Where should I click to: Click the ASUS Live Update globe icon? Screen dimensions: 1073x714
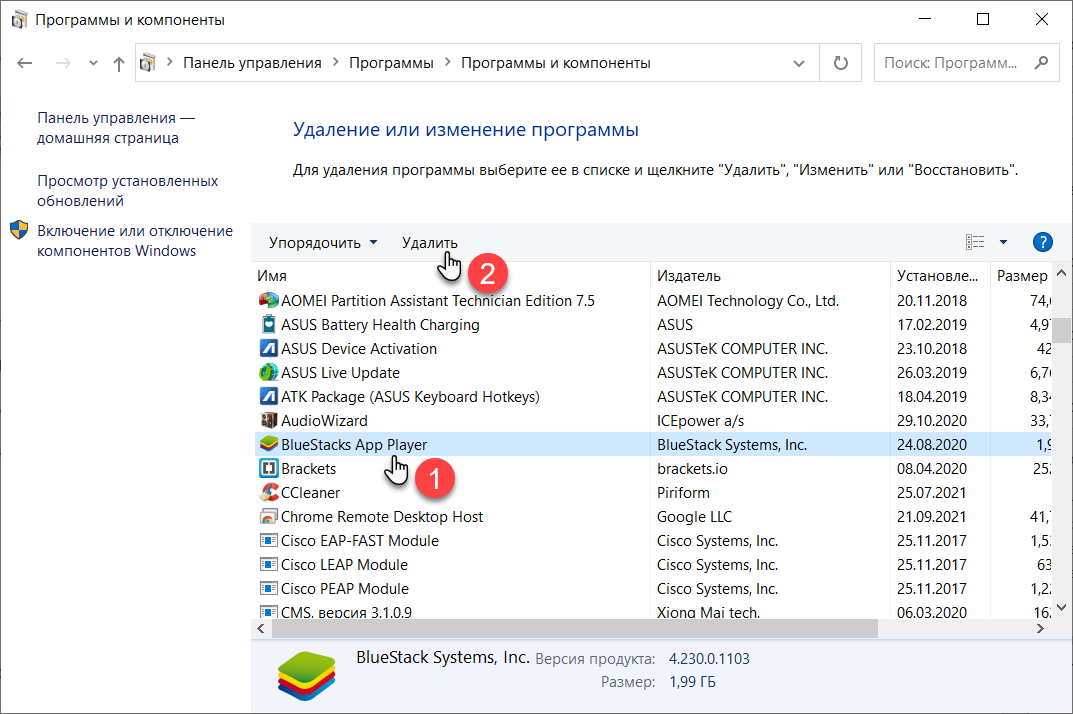point(268,372)
